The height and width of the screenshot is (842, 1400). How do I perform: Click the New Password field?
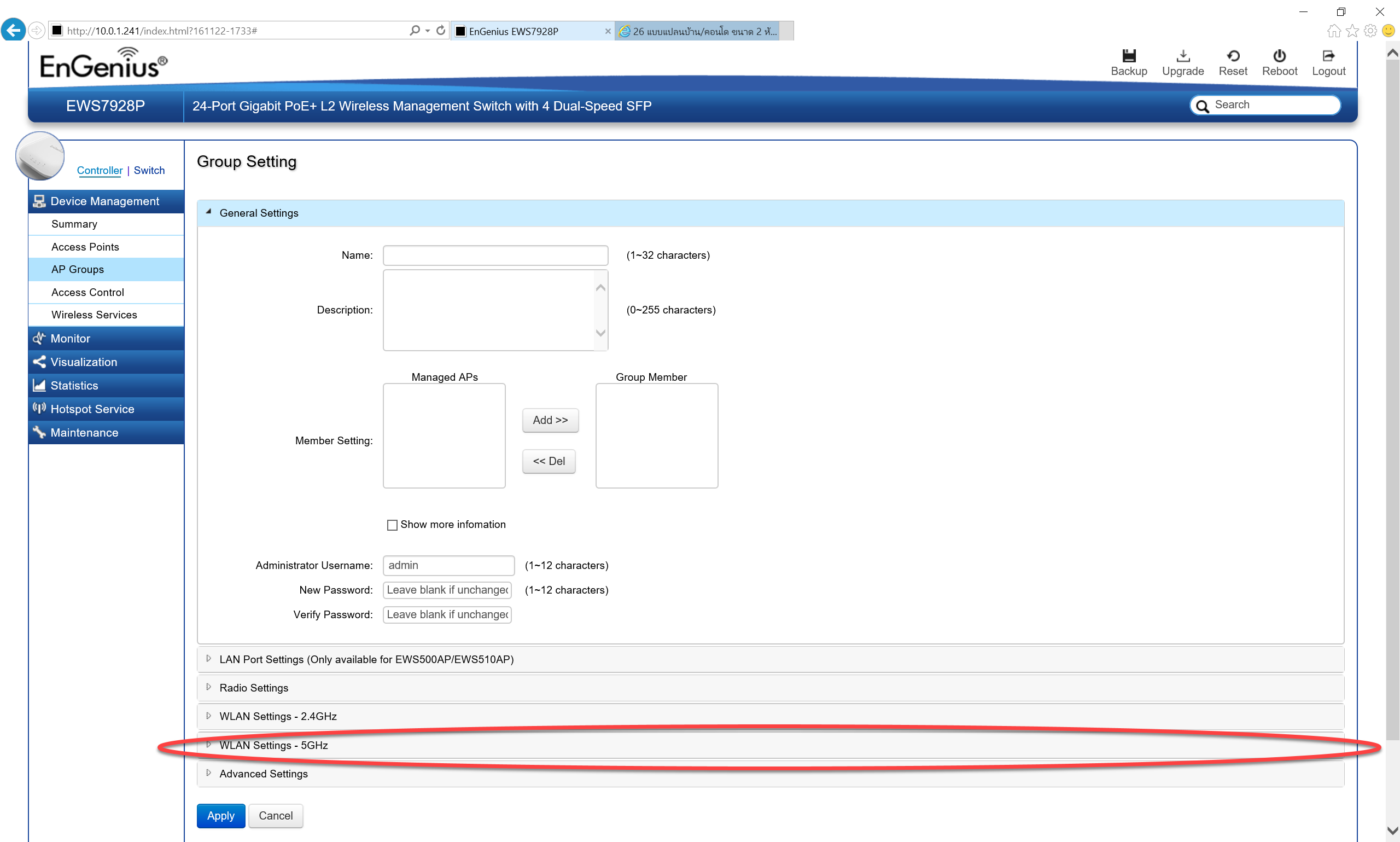pyautogui.click(x=447, y=590)
